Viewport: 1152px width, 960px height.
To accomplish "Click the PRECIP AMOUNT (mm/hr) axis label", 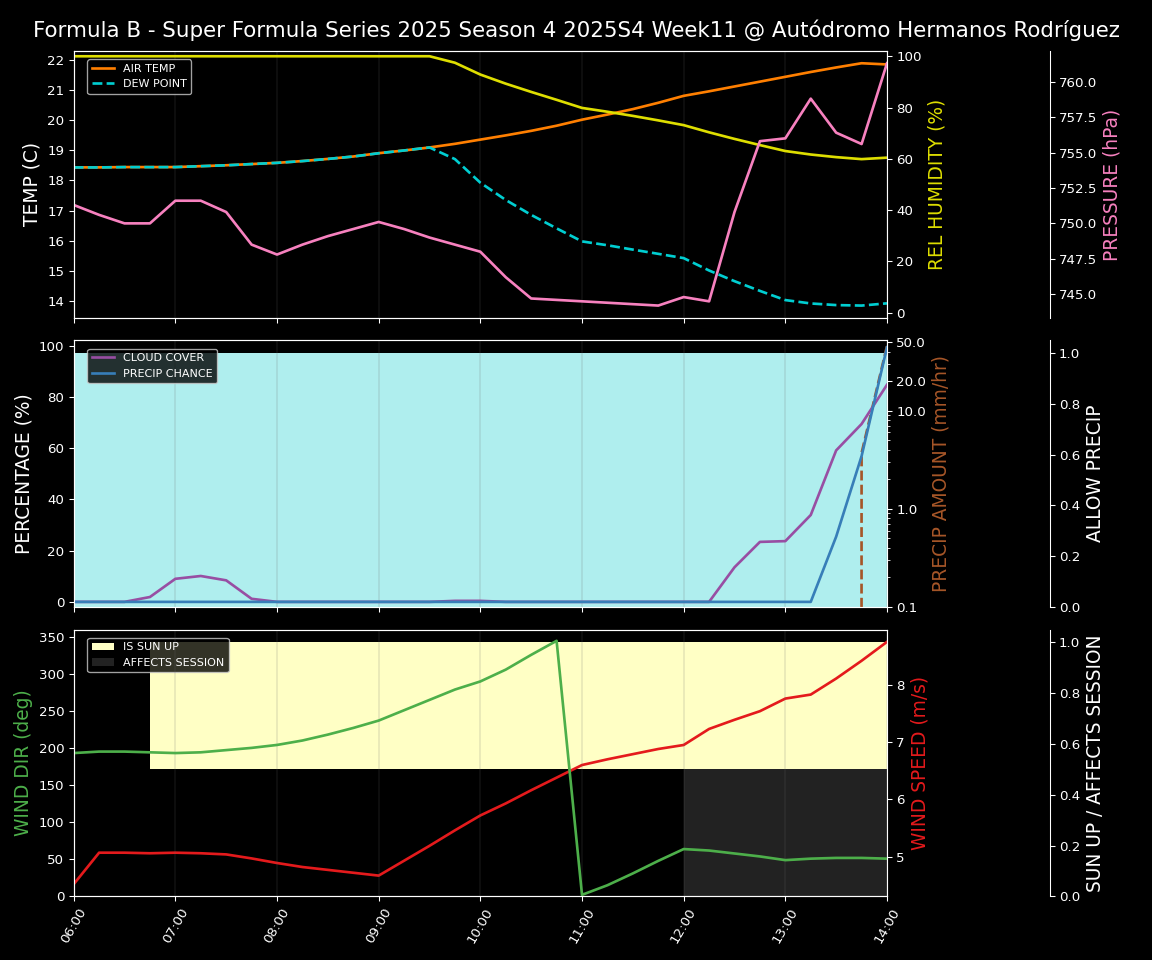I will coord(940,474).
